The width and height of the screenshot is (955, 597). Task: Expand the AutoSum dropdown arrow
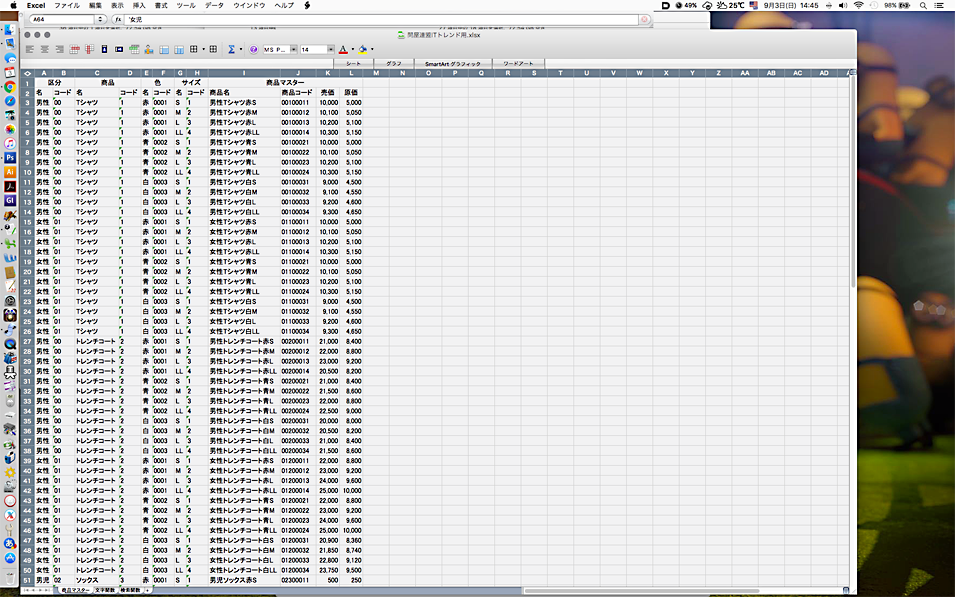click(241, 49)
